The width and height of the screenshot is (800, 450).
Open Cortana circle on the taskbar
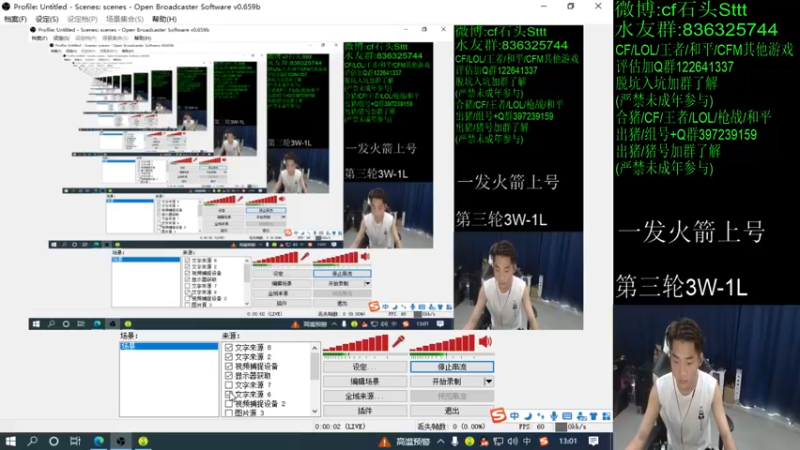click(54, 441)
